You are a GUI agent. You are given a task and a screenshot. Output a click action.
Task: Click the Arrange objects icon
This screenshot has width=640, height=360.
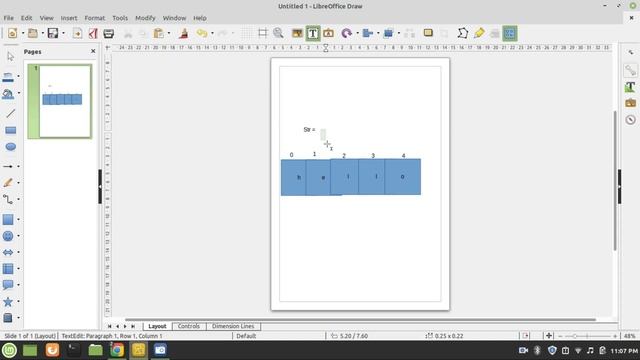[388, 33]
